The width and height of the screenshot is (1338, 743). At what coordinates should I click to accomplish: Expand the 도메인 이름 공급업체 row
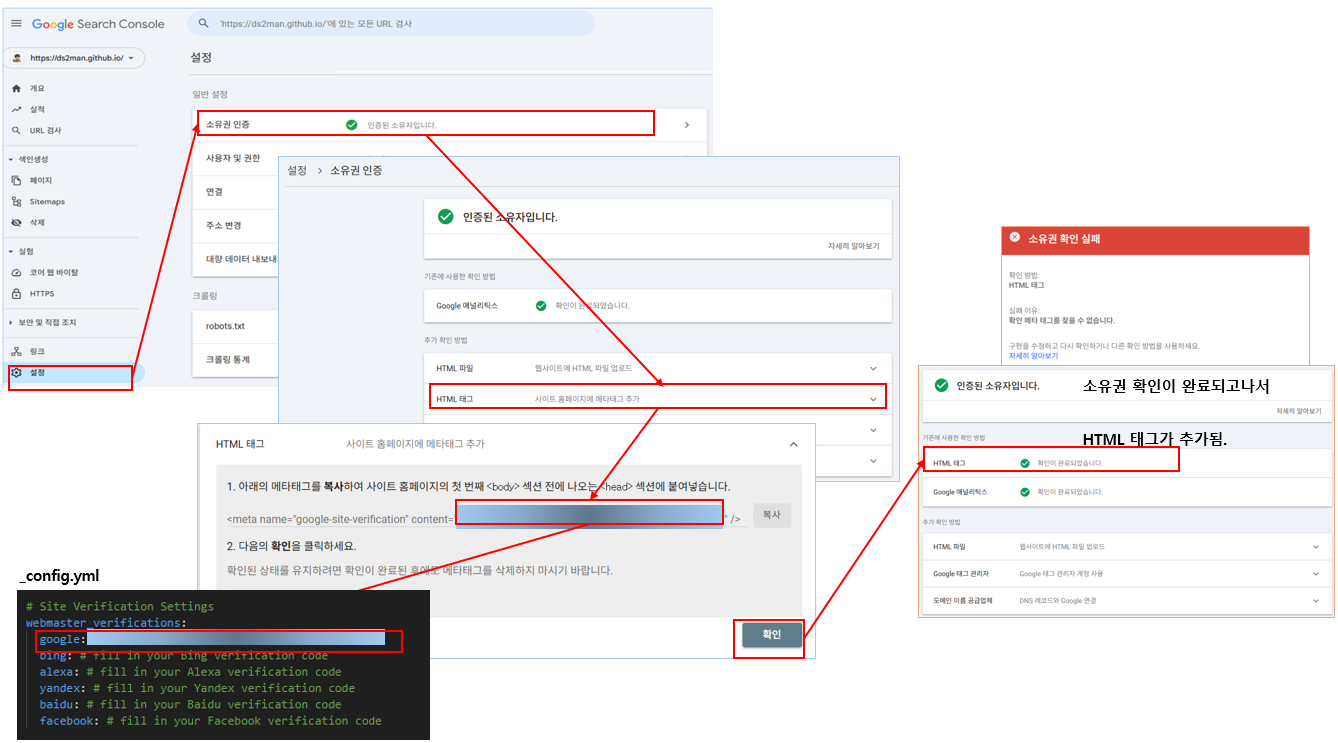1316,601
